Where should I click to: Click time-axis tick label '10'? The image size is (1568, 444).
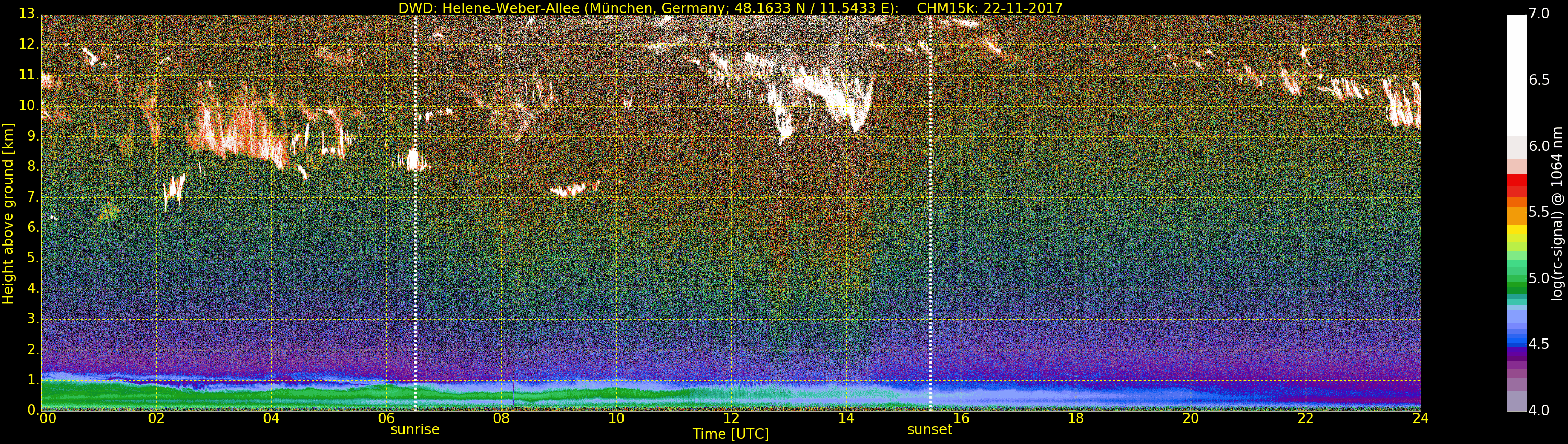click(x=616, y=418)
